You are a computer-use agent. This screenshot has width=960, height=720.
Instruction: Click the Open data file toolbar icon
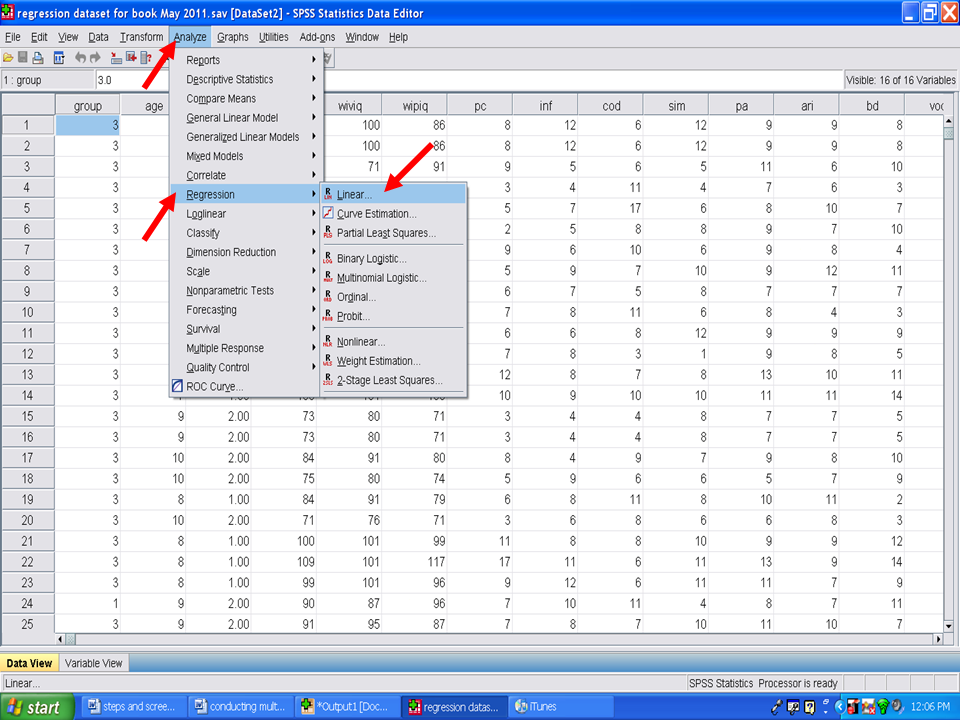point(8,58)
